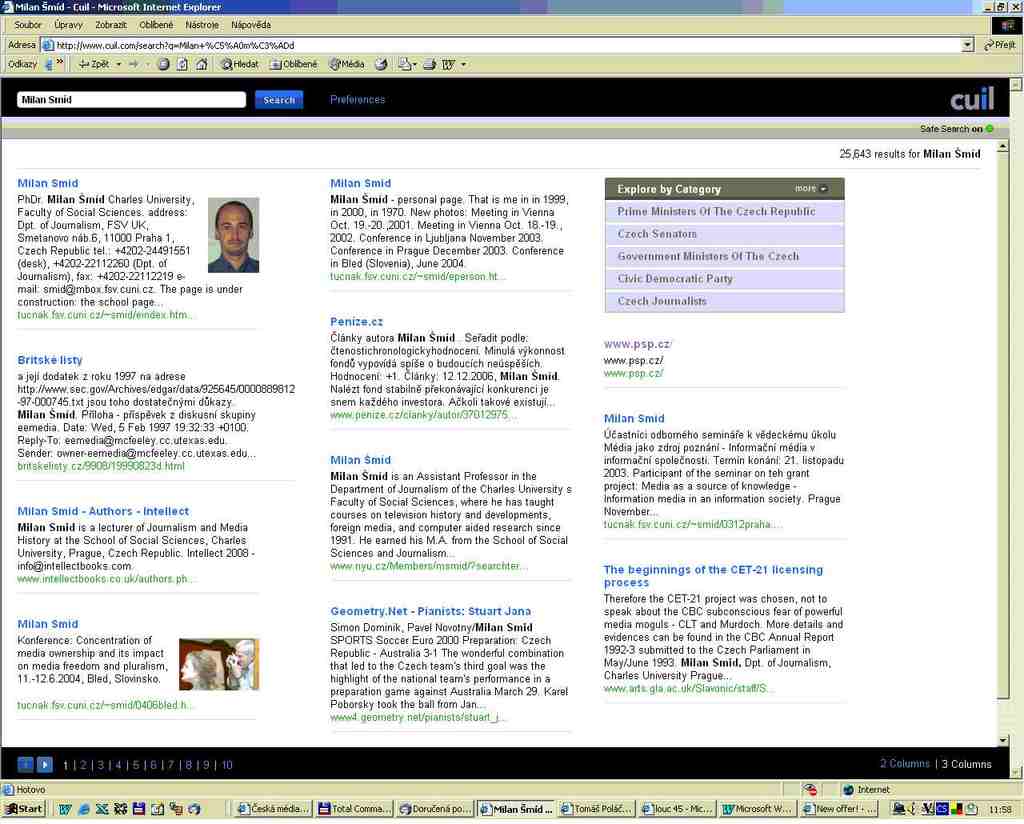Click the cuil logo
This screenshot has width=1024, height=824.
[972, 99]
